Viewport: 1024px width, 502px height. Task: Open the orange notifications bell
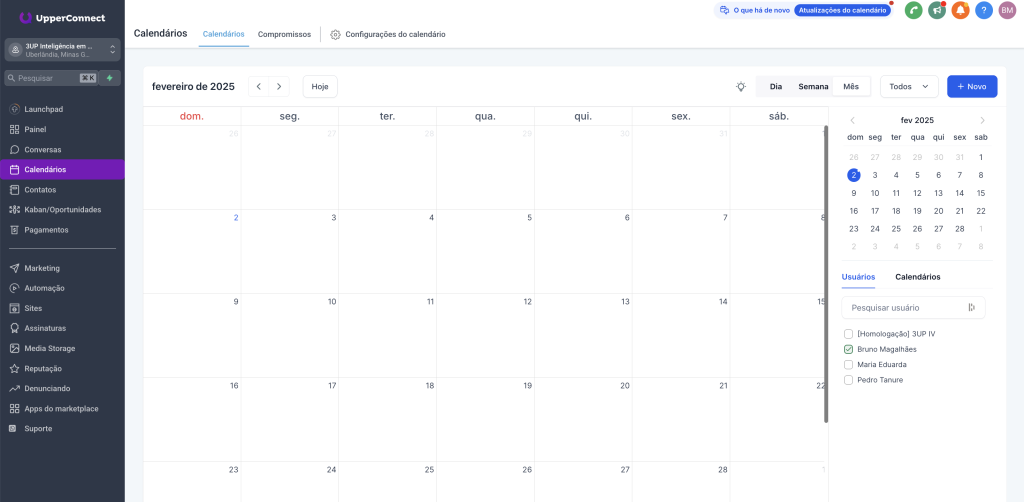click(x=960, y=10)
